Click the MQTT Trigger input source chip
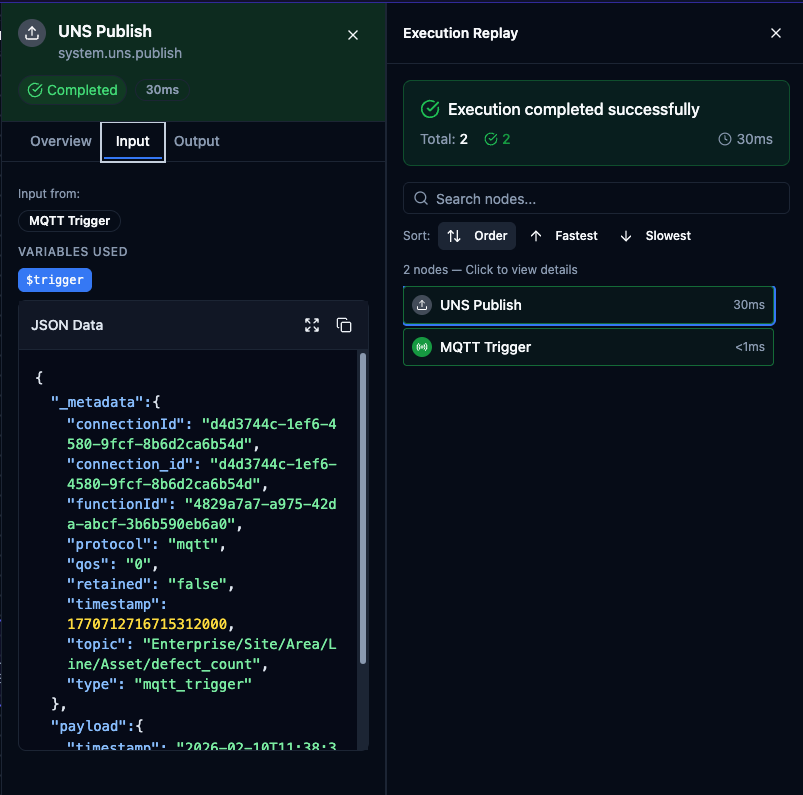 [x=69, y=220]
